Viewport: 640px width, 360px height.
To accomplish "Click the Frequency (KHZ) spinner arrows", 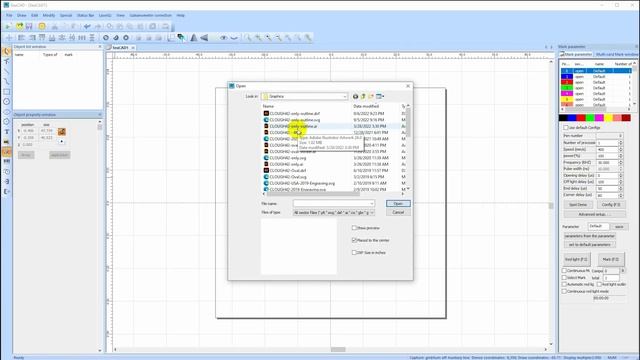I will pyautogui.click(x=620, y=162).
